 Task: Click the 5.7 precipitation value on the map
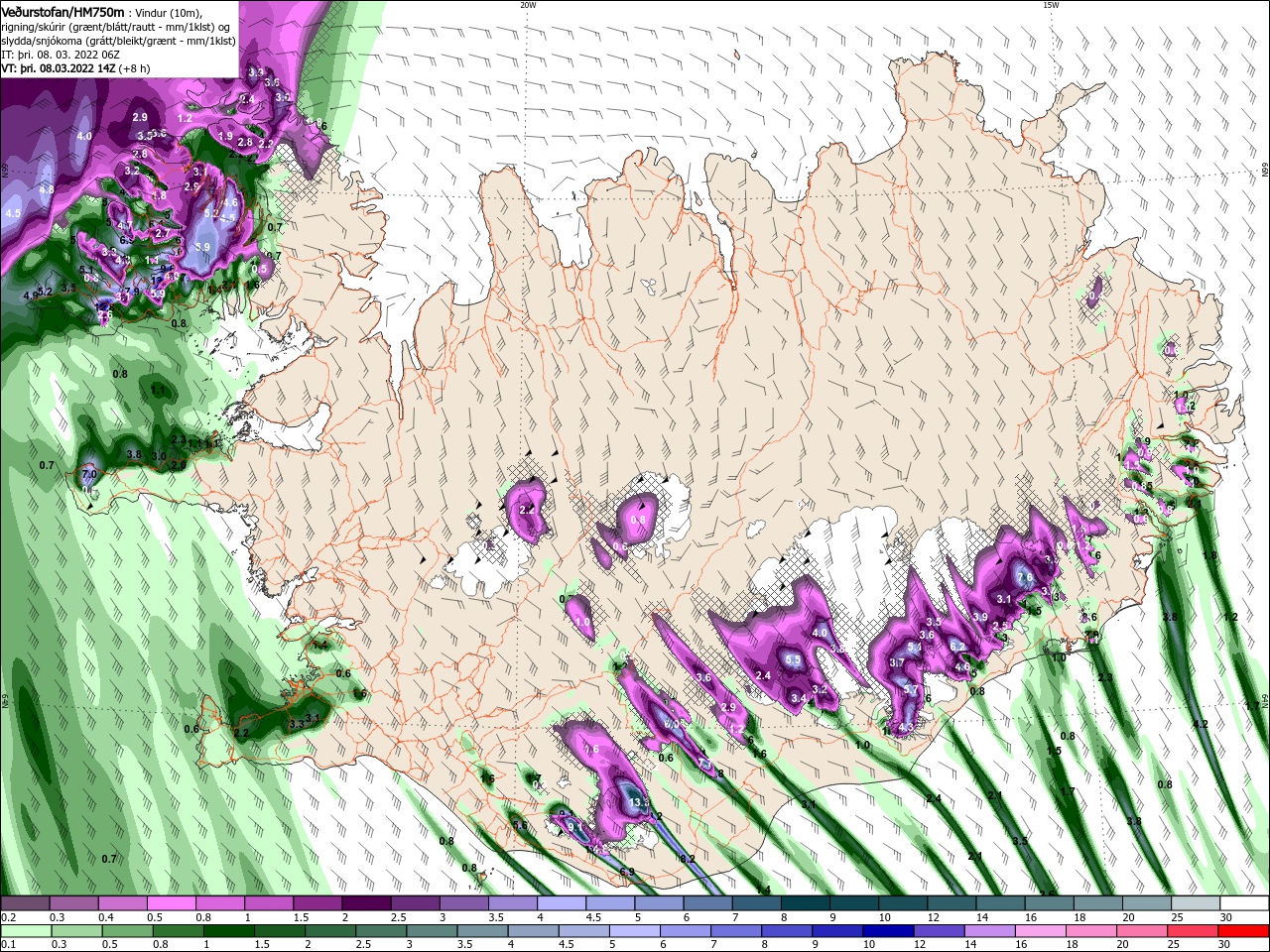coord(910,689)
